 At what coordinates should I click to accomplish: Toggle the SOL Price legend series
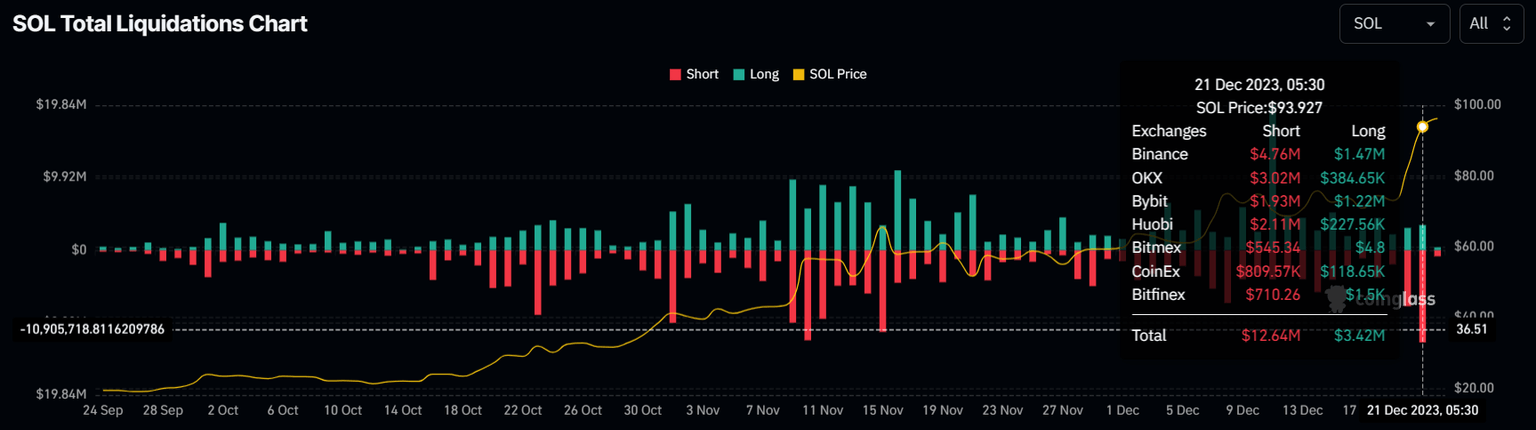(x=829, y=74)
